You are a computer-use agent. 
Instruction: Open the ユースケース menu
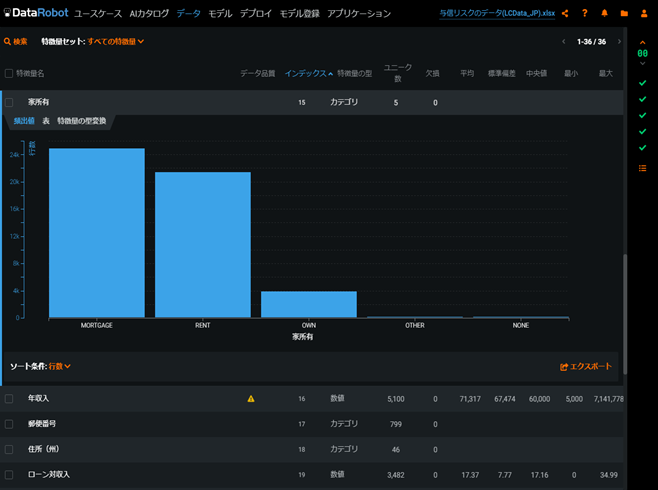tap(98, 13)
